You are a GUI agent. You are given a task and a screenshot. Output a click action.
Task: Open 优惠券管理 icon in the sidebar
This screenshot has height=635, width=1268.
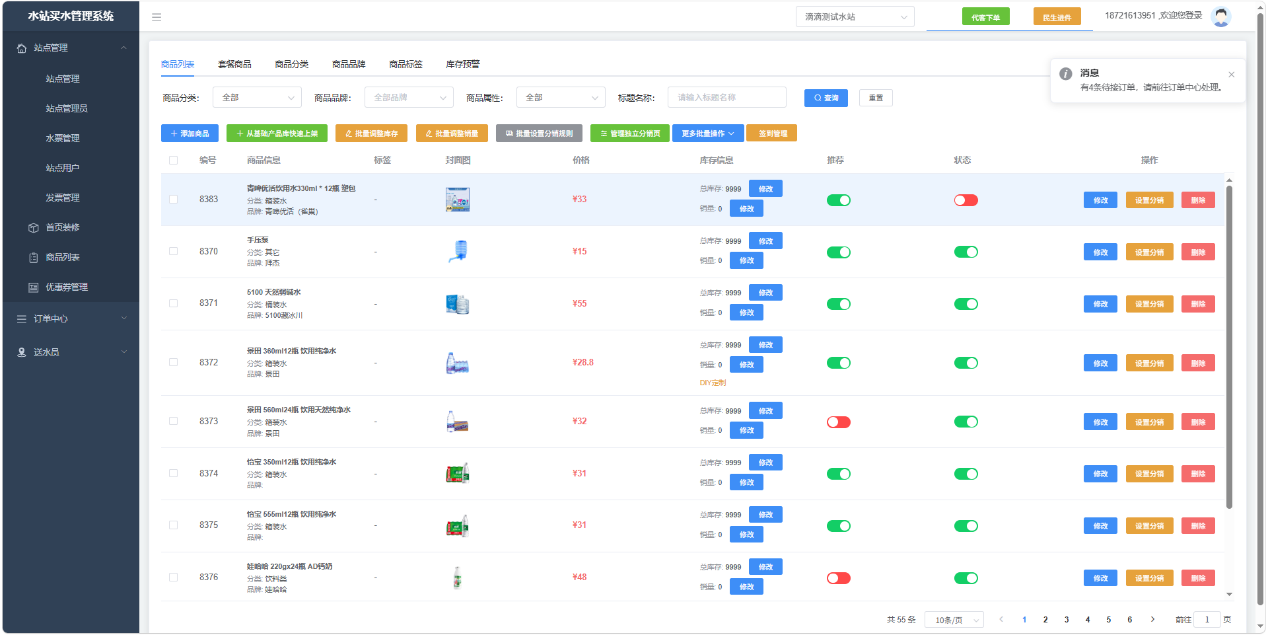33,287
